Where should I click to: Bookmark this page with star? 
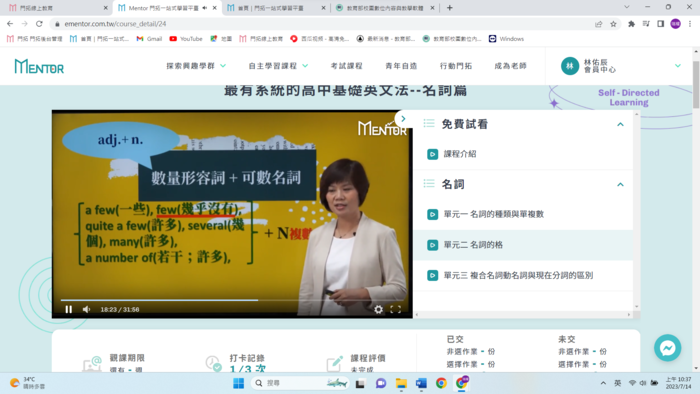coord(613,24)
